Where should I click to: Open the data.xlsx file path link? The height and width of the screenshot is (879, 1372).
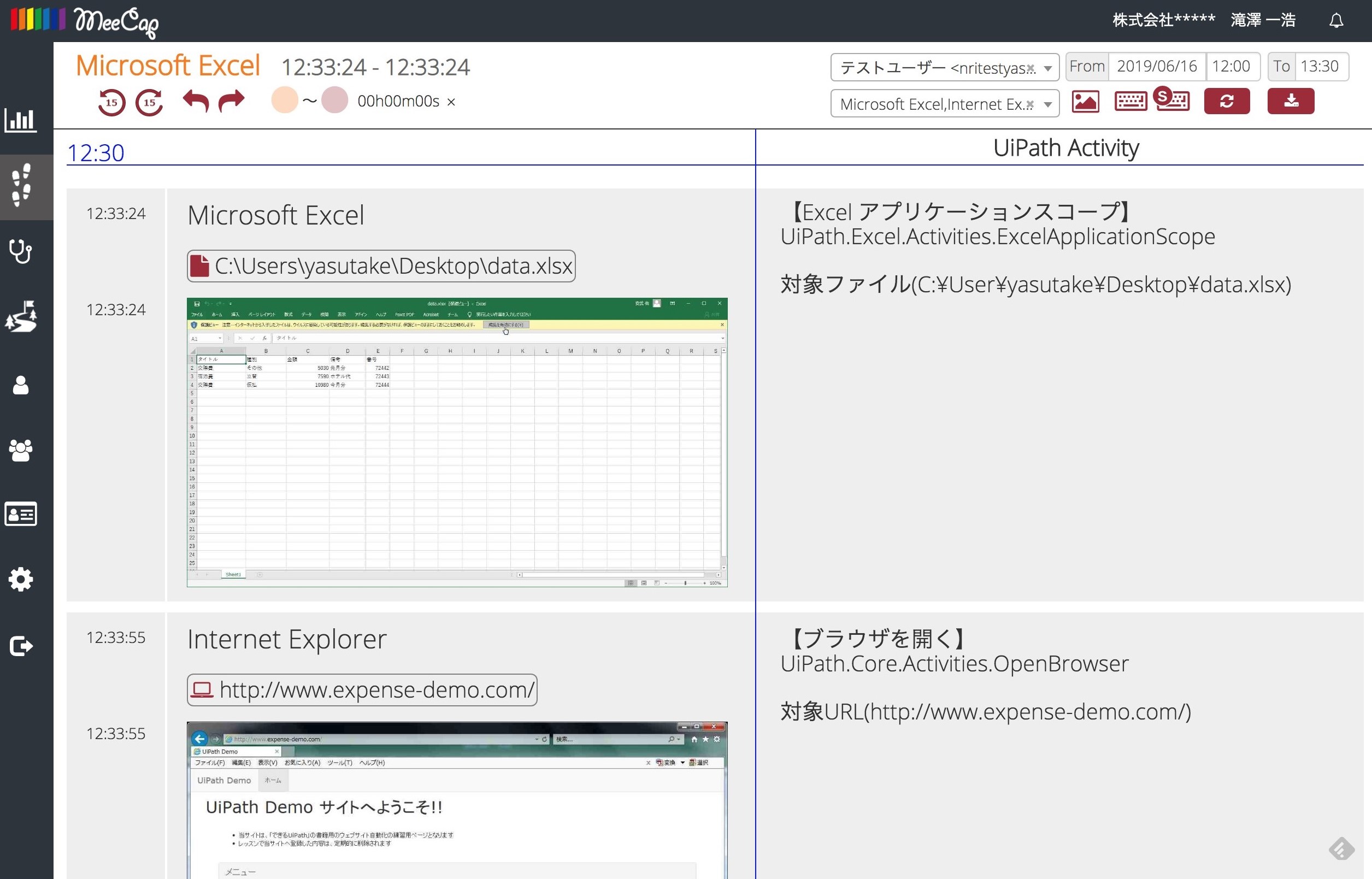(381, 266)
